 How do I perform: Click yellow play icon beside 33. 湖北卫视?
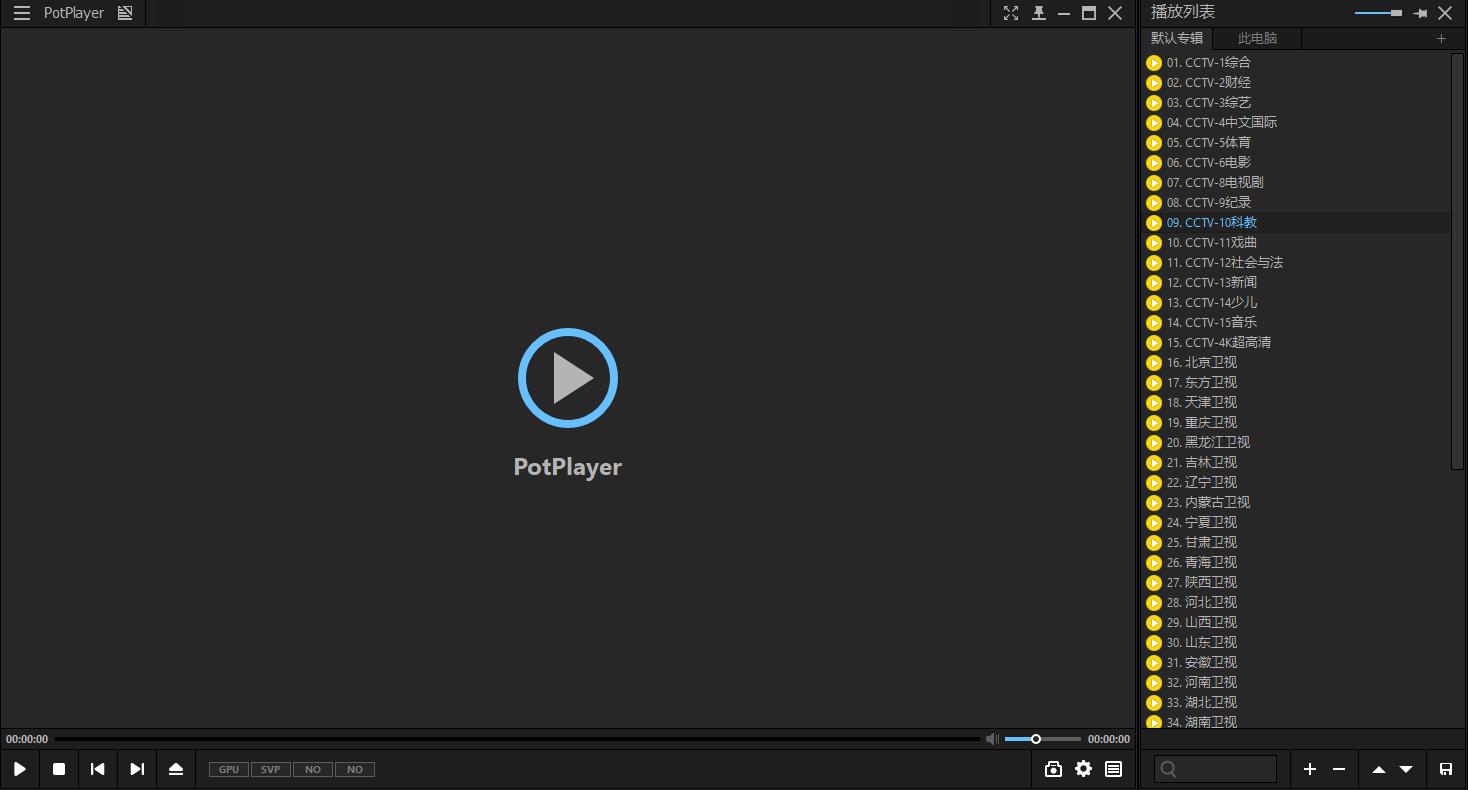(x=1154, y=703)
